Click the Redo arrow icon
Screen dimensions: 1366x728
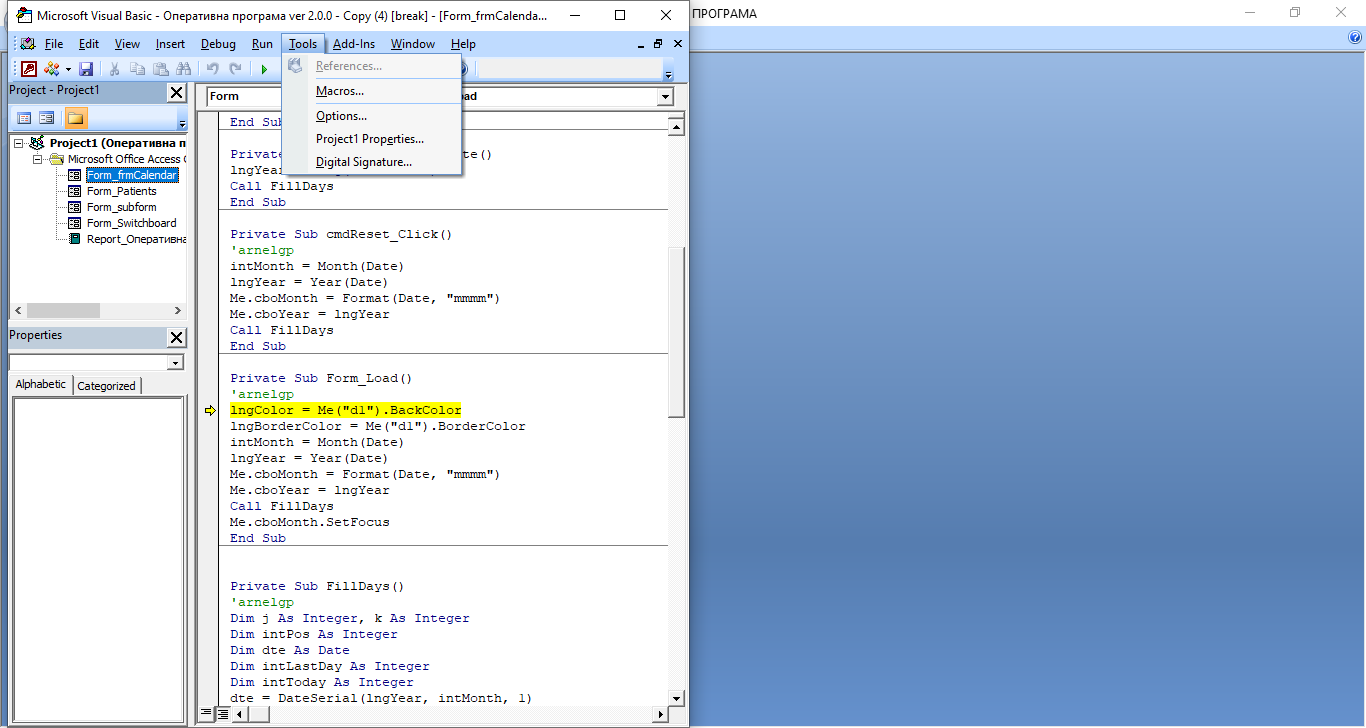[235, 69]
